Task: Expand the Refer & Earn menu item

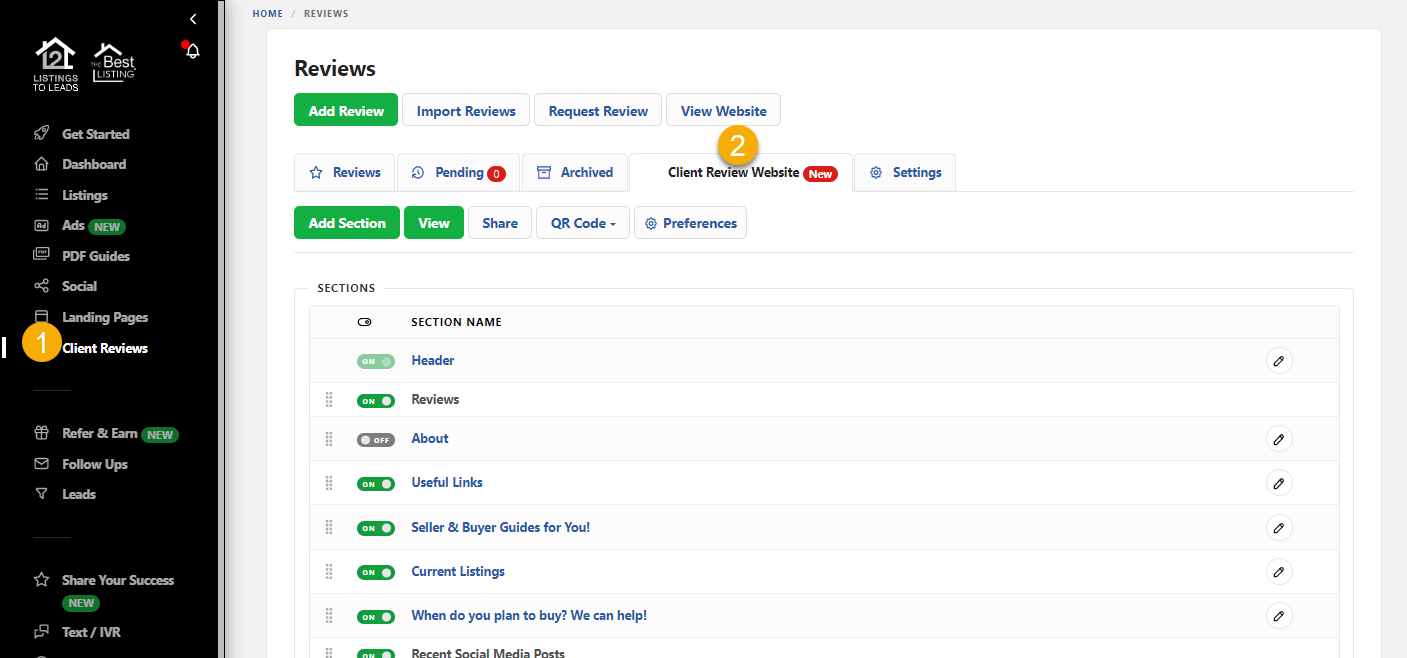Action: [99, 433]
